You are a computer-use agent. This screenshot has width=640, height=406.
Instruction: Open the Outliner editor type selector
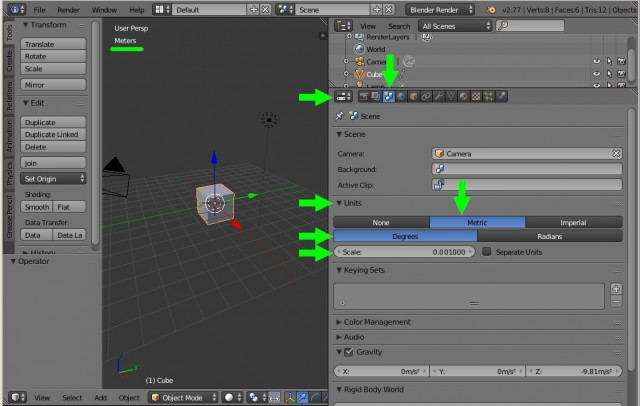(x=343, y=26)
